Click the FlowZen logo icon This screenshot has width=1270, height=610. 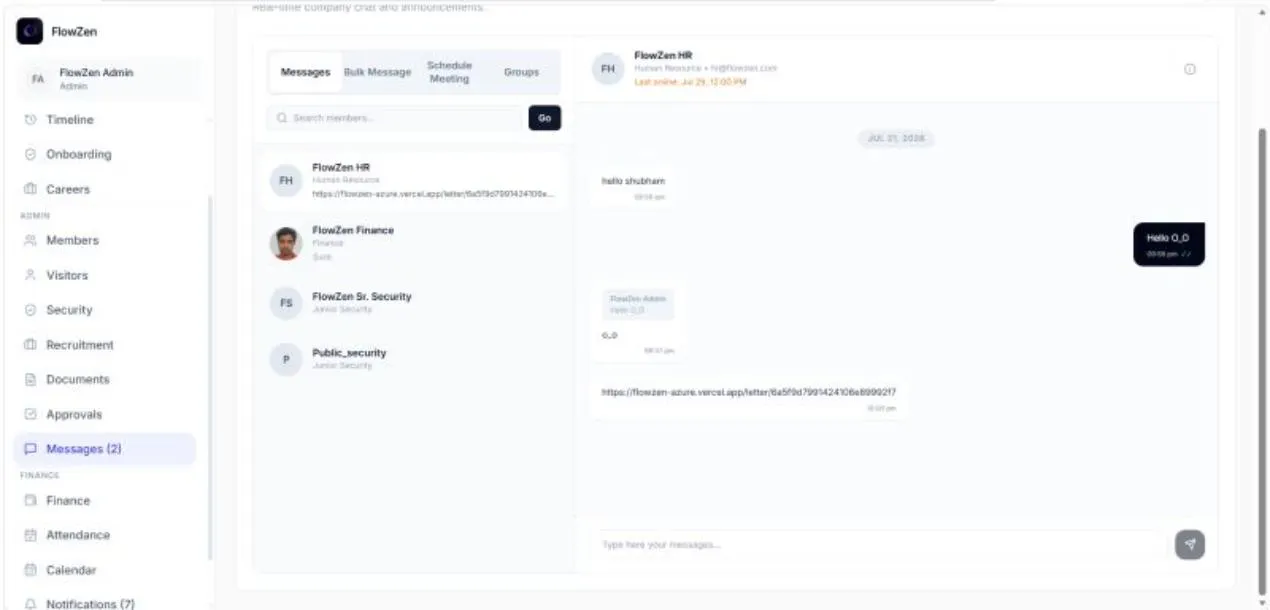coord(30,32)
